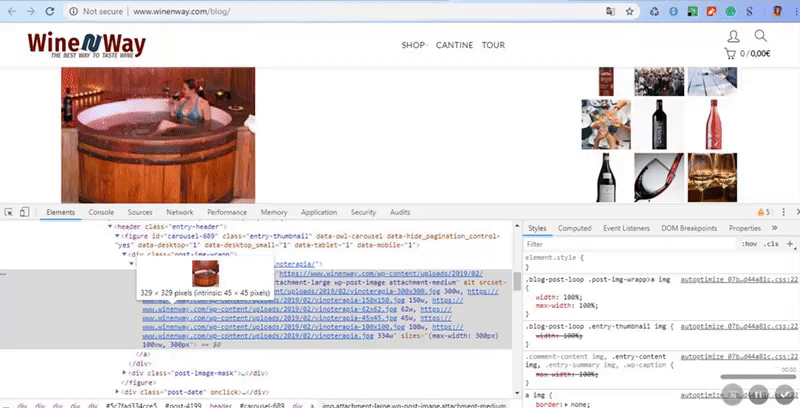Expand the div post-date node
Screen dimensions: 800x408
(x=117, y=392)
